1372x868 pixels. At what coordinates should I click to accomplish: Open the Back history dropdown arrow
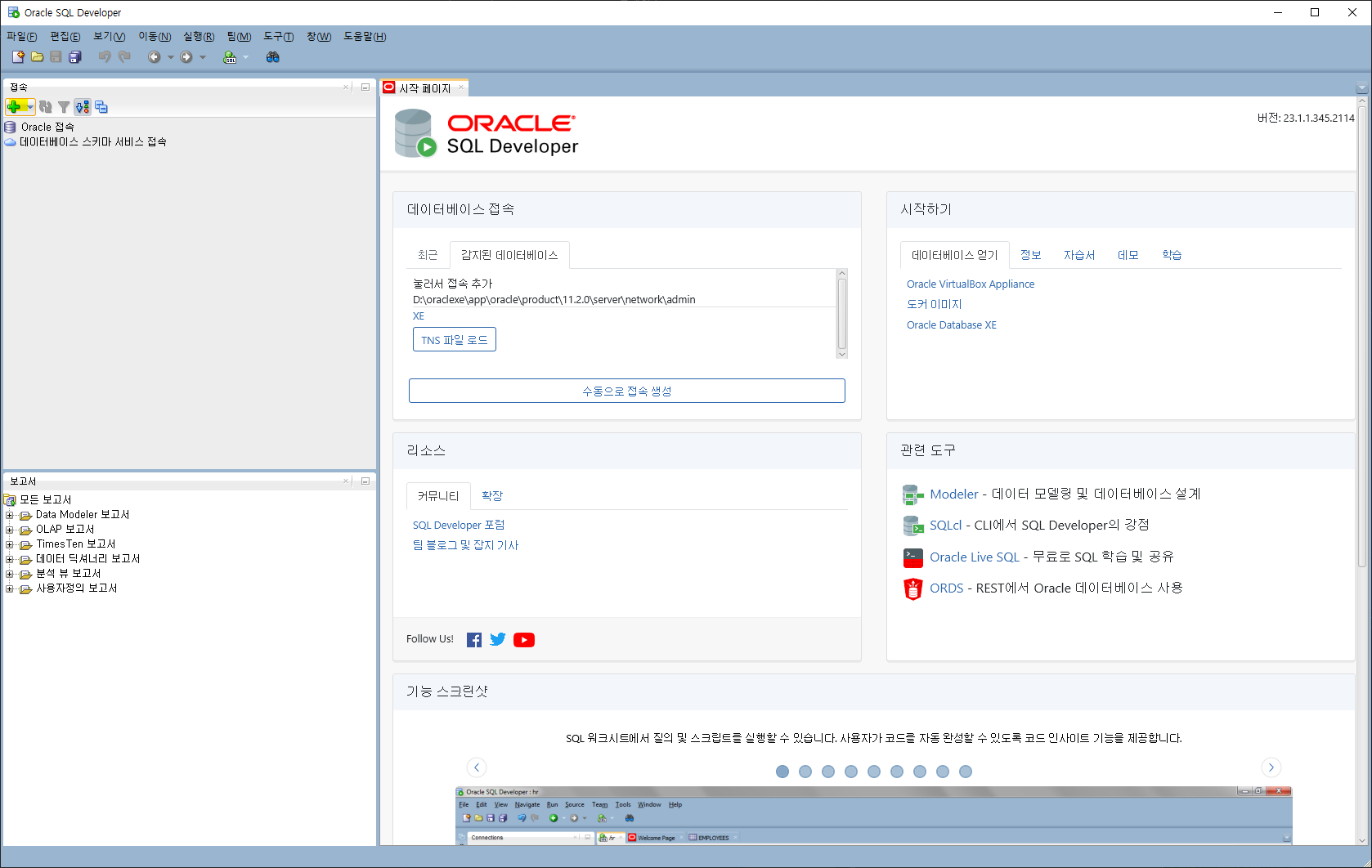tap(171, 57)
